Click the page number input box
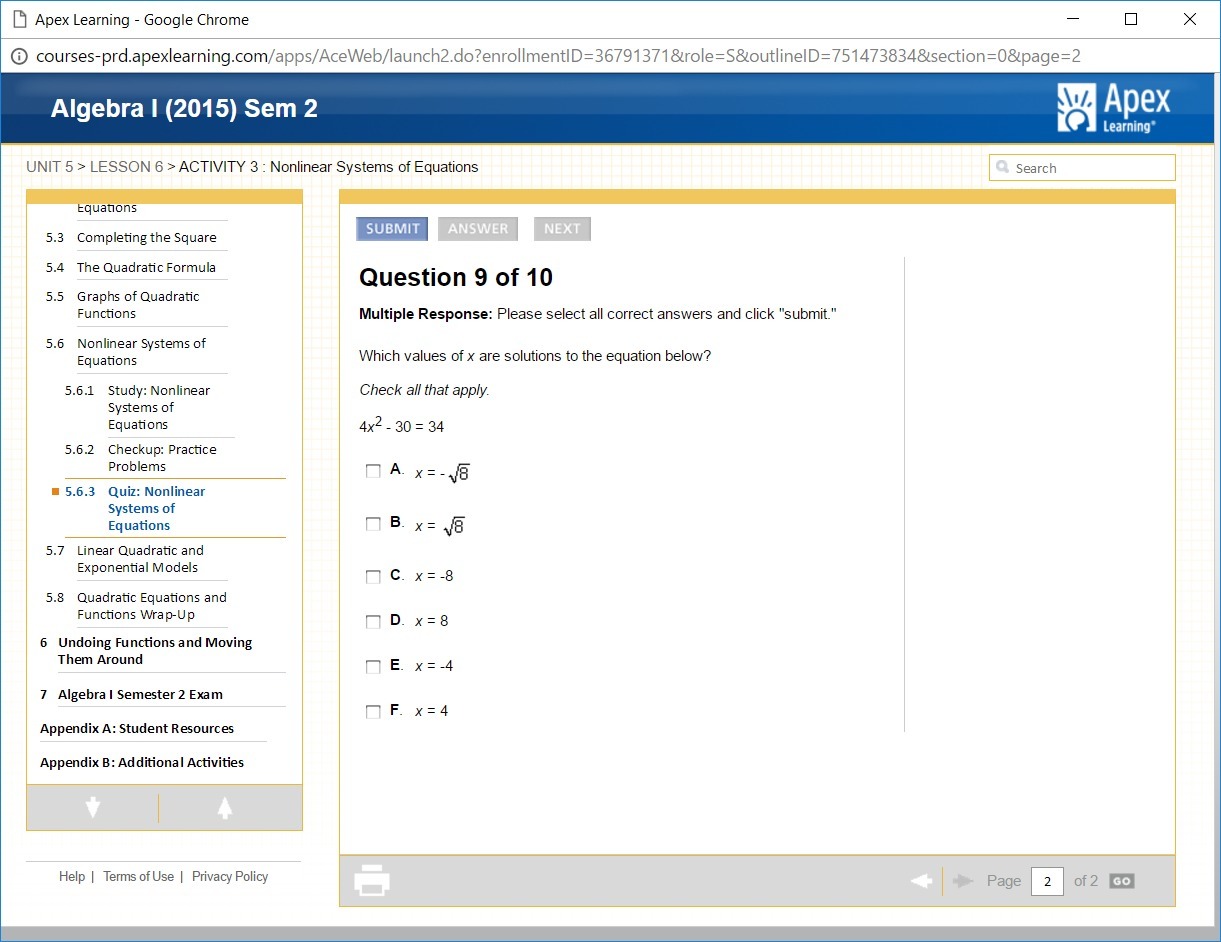The image size is (1221, 942). click(1047, 881)
